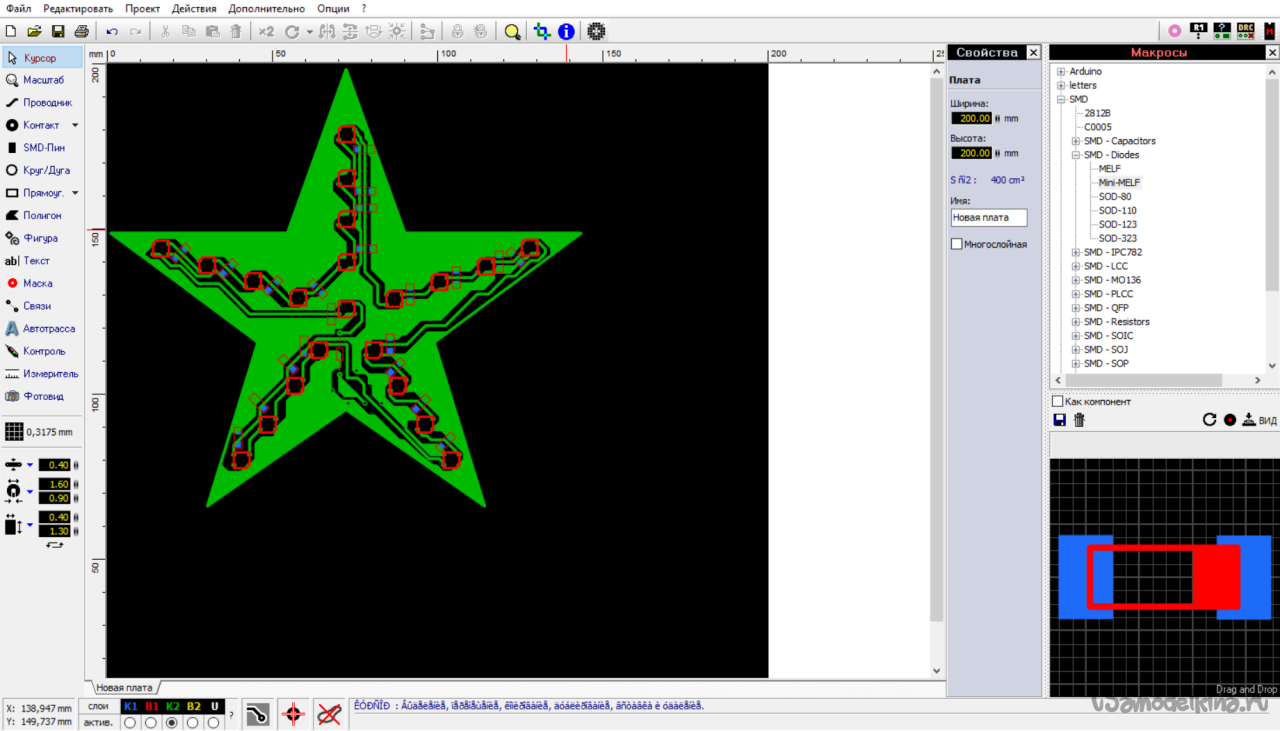Click the Новая плата board tab
This screenshot has height=731, width=1280.
[124, 688]
